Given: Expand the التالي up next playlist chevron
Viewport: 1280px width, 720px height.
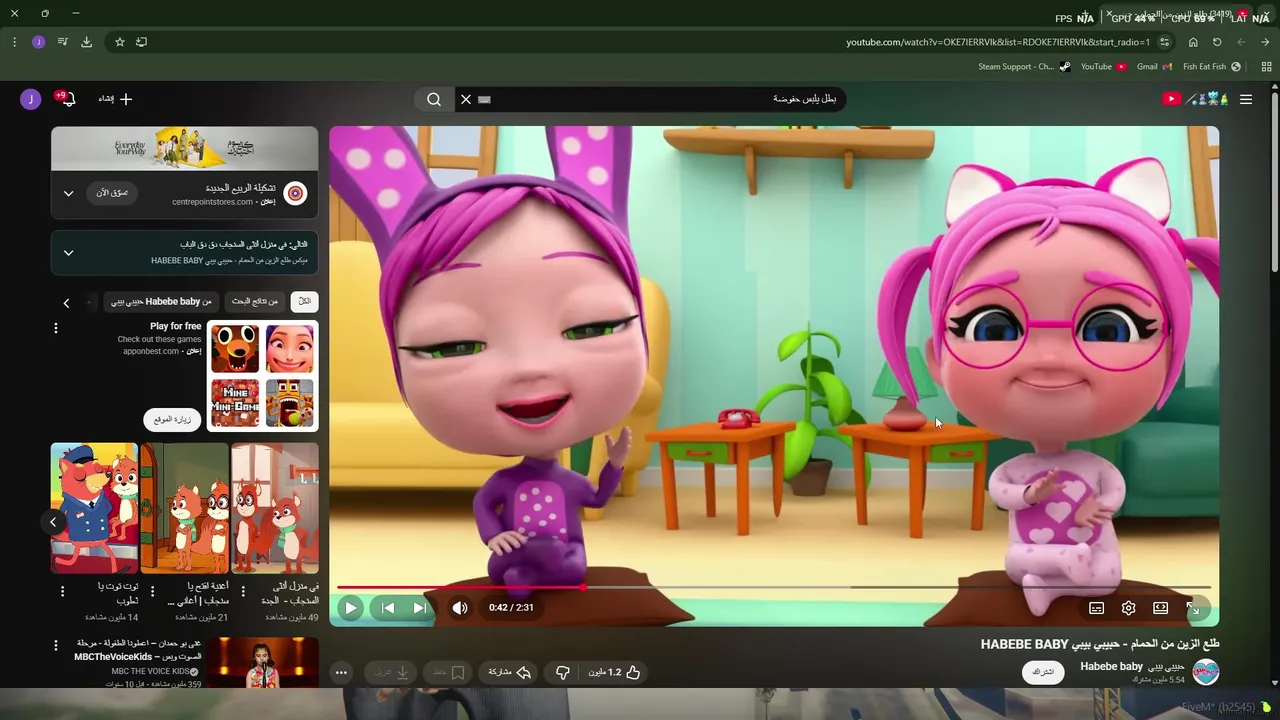Looking at the screenshot, I should [68, 252].
